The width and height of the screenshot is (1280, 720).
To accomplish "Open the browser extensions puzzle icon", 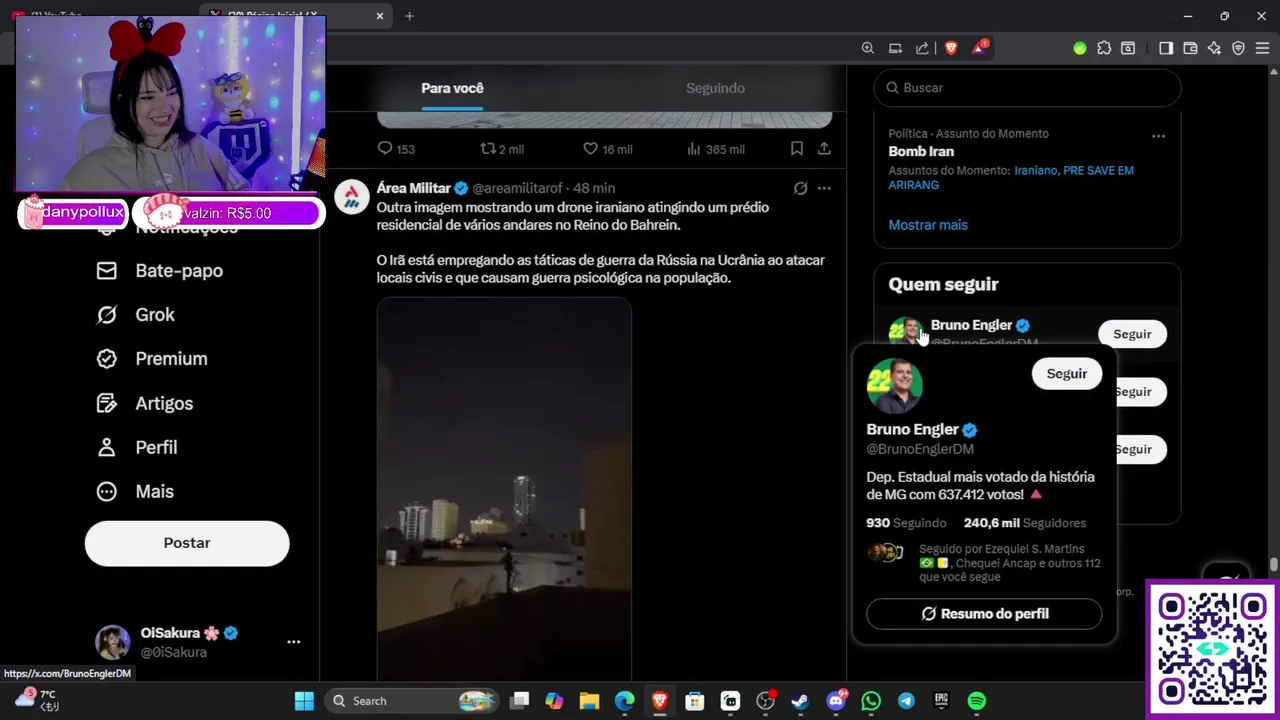I will (1104, 48).
